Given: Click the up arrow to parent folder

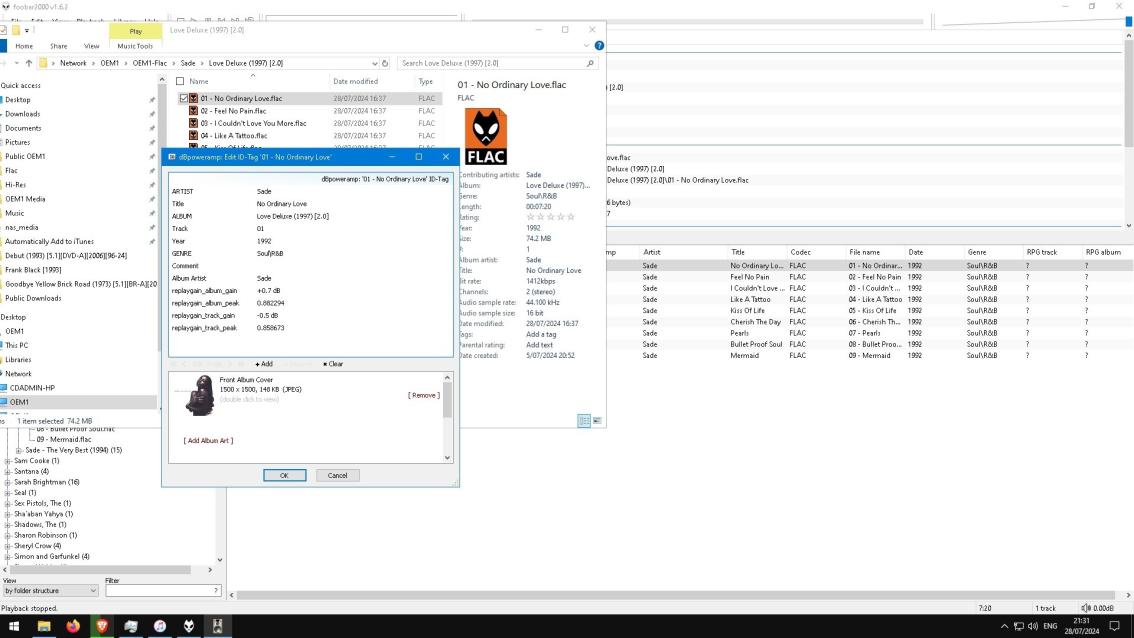Looking at the screenshot, I should click(29, 63).
